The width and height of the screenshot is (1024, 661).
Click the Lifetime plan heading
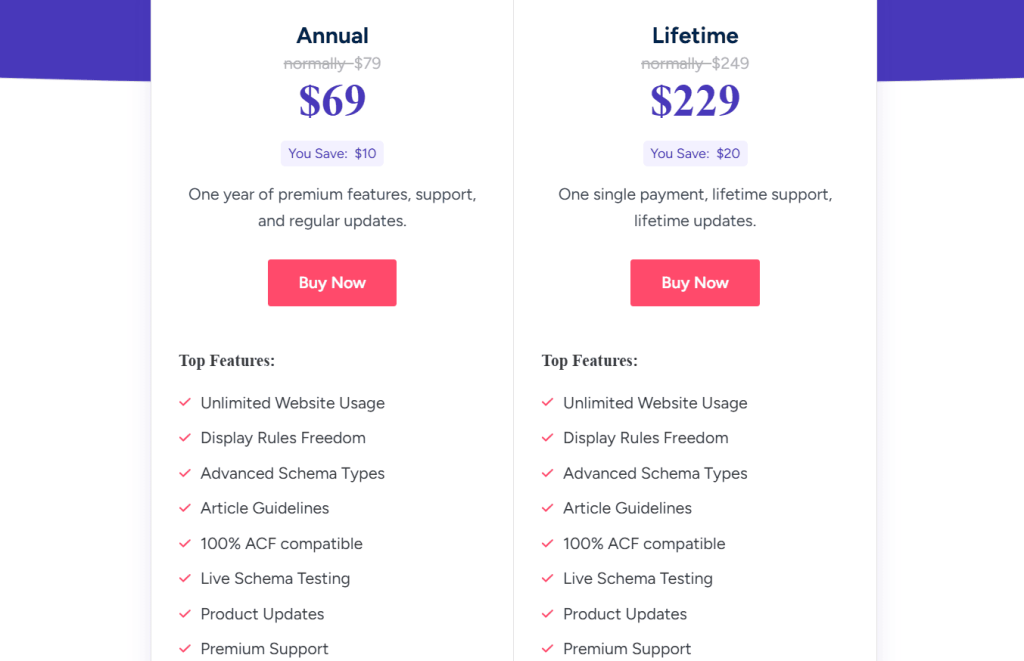(695, 36)
